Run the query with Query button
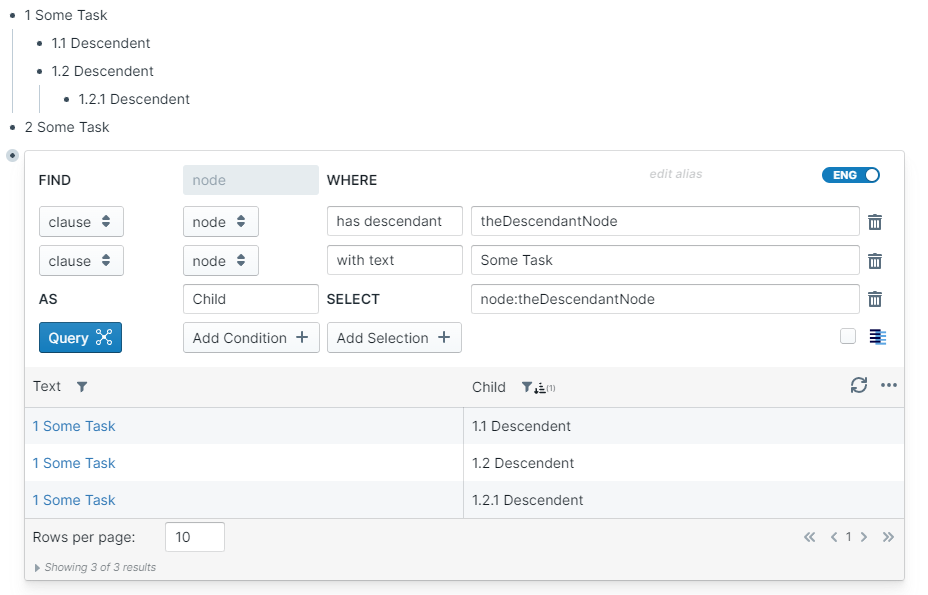928x595 pixels. (x=80, y=338)
